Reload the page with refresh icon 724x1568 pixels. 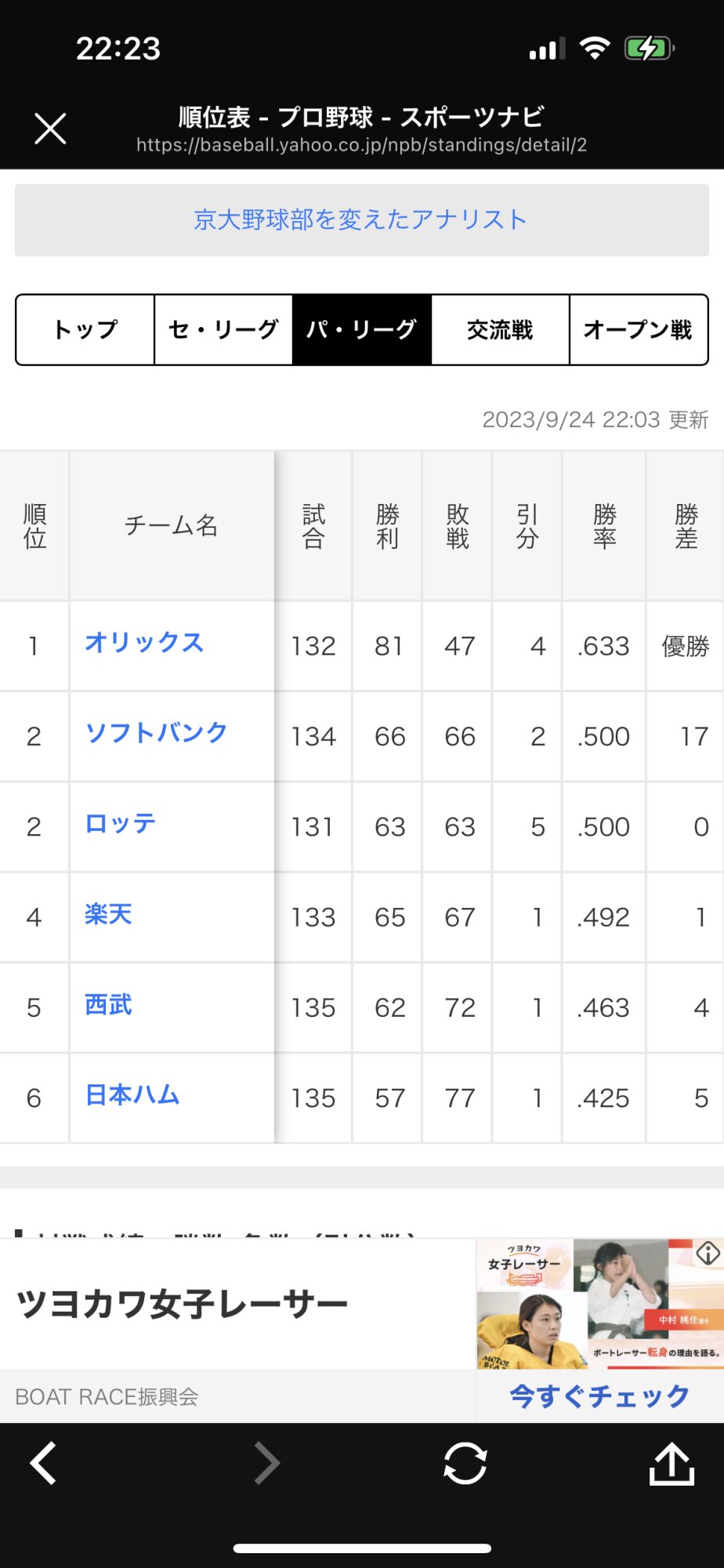[x=465, y=1463]
